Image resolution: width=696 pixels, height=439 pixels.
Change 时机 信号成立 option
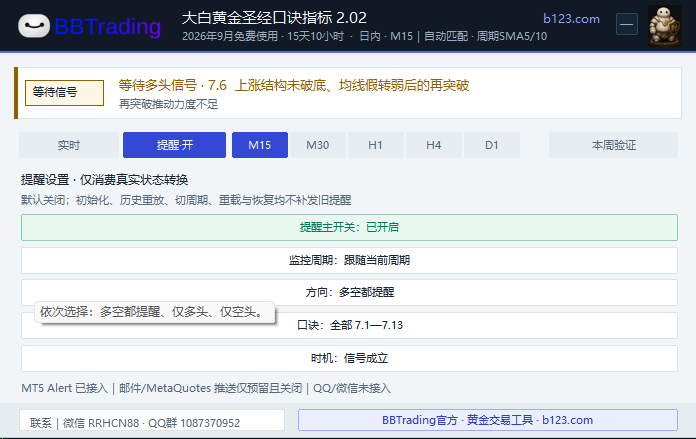click(349, 358)
